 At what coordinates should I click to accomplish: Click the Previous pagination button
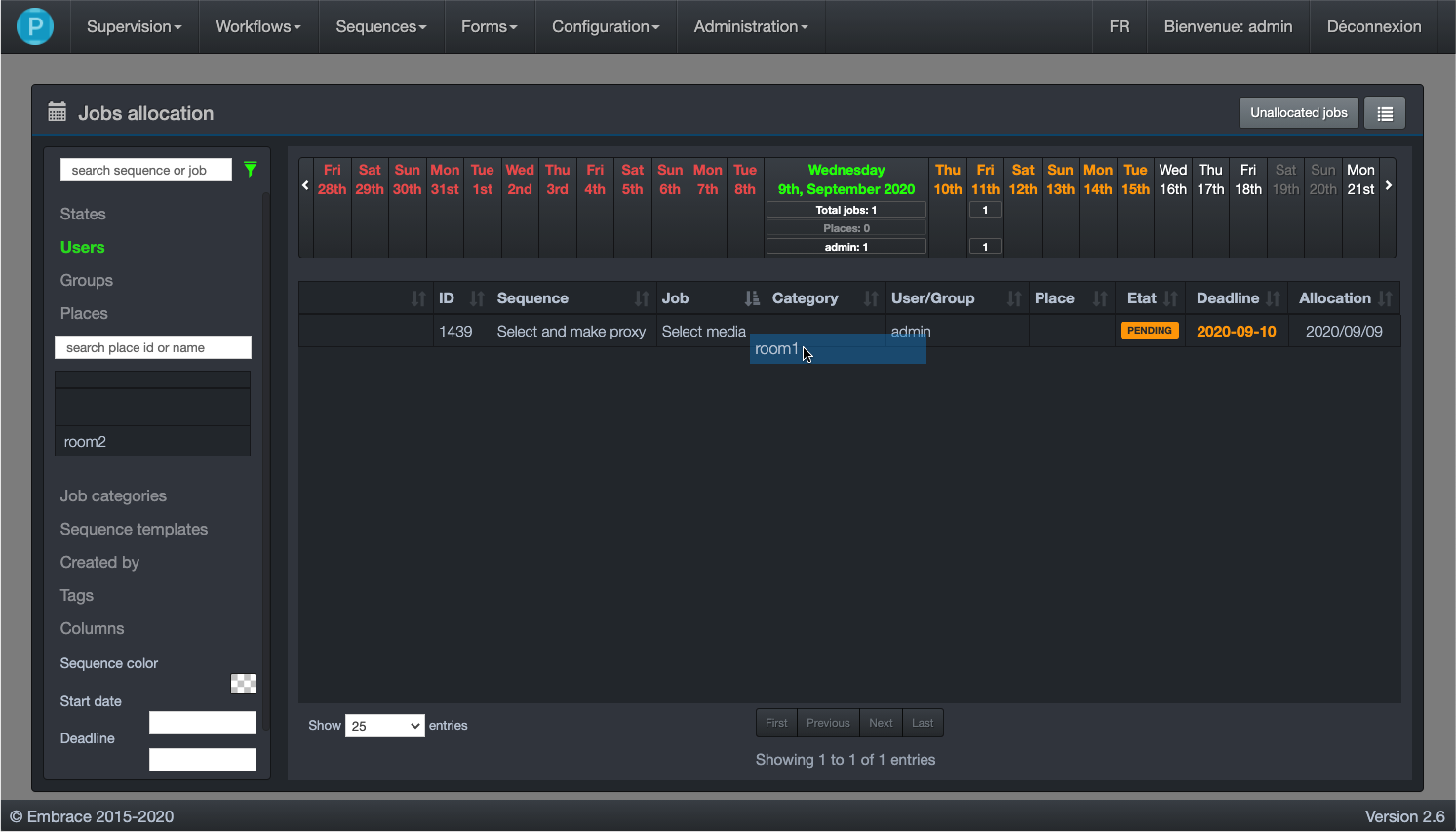(828, 723)
